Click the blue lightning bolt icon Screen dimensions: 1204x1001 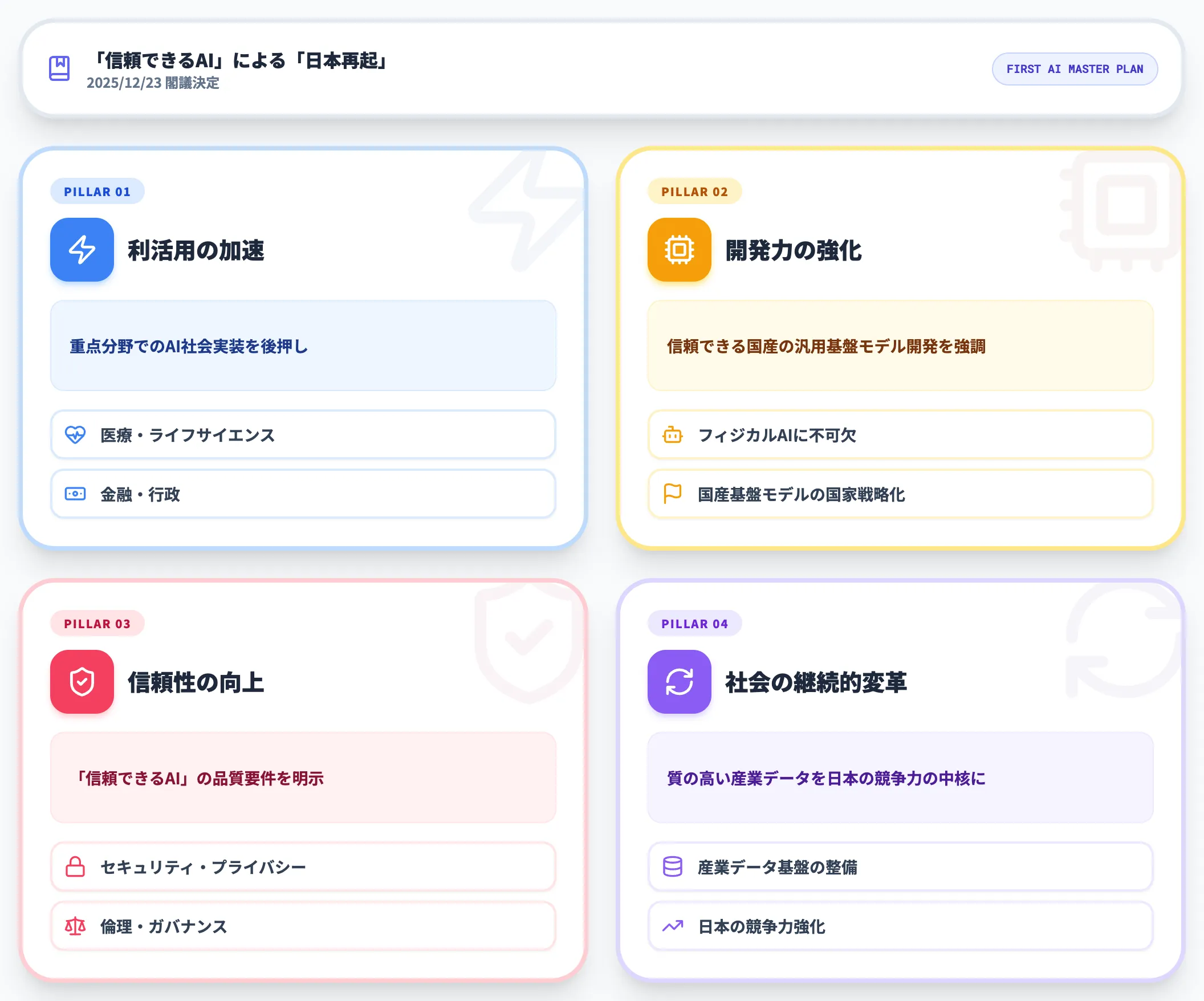[82, 250]
